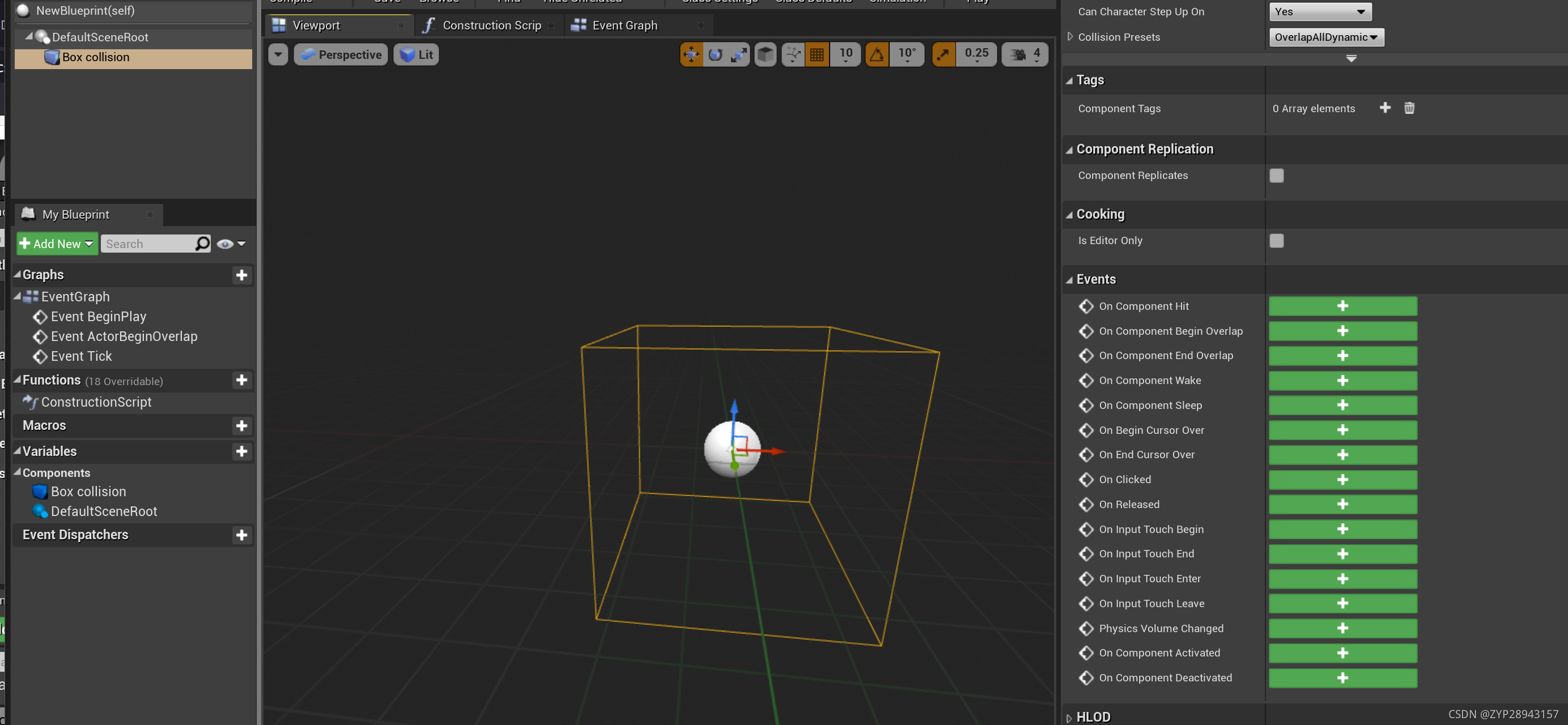Open Event BeginPlay node
Viewport: 1568px width, 725px height.
point(98,317)
